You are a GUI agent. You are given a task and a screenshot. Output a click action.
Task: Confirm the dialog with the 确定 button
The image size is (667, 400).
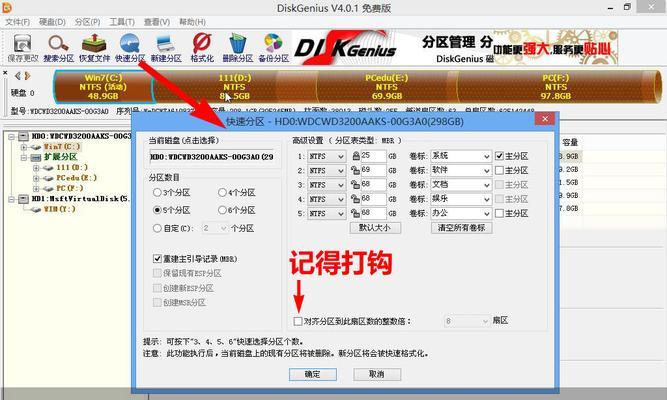[313, 374]
